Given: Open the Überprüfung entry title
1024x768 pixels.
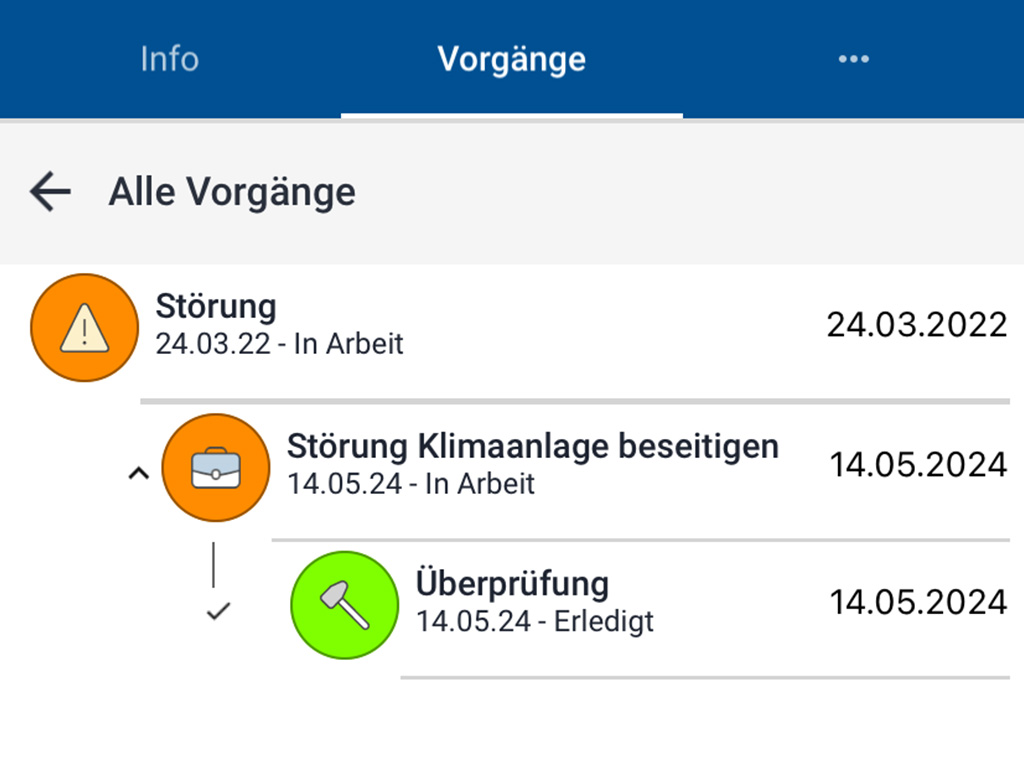Looking at the screenshot, I should 512,583.
